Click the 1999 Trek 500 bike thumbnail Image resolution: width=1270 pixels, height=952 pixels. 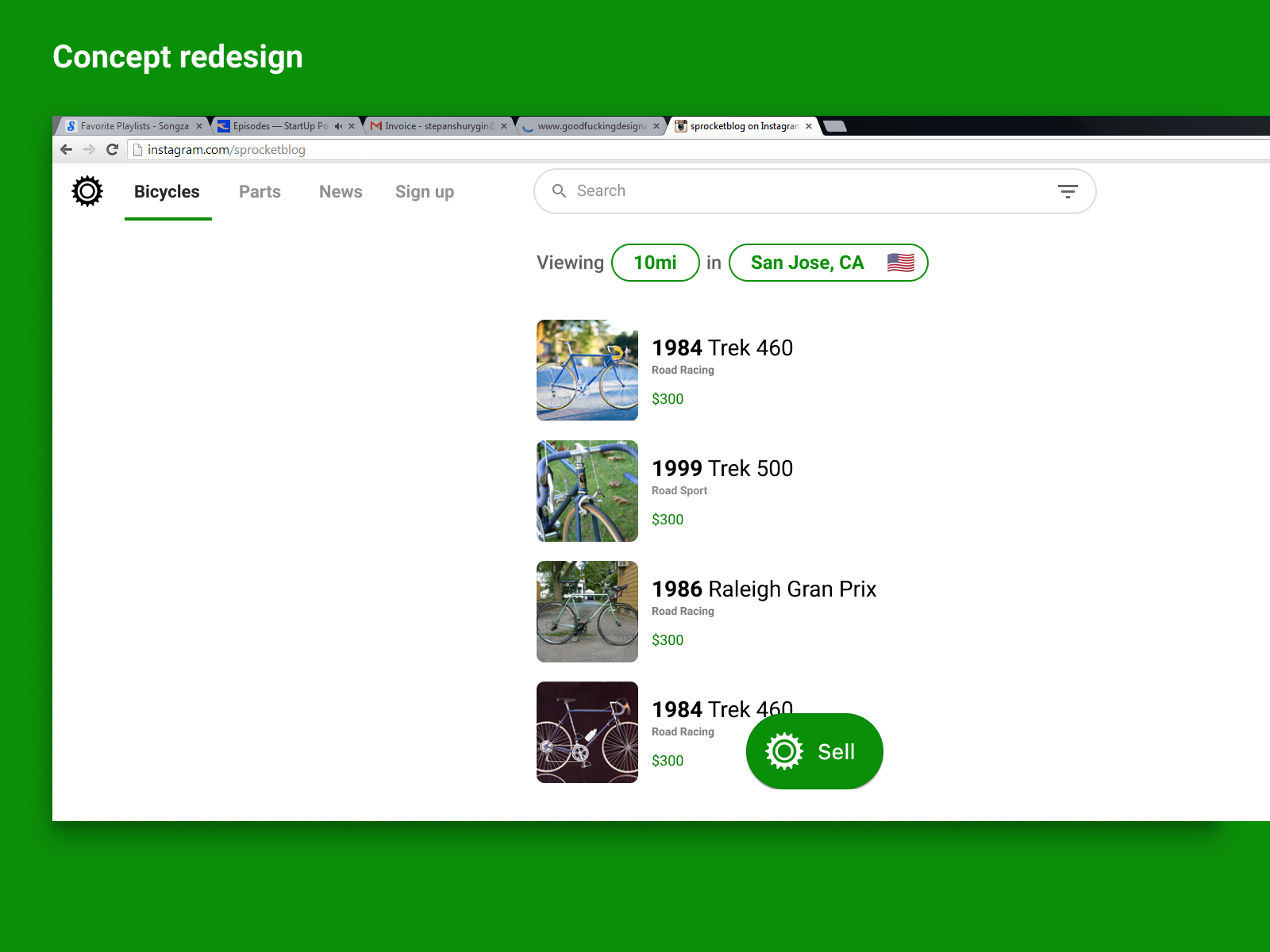pos(587,490)
